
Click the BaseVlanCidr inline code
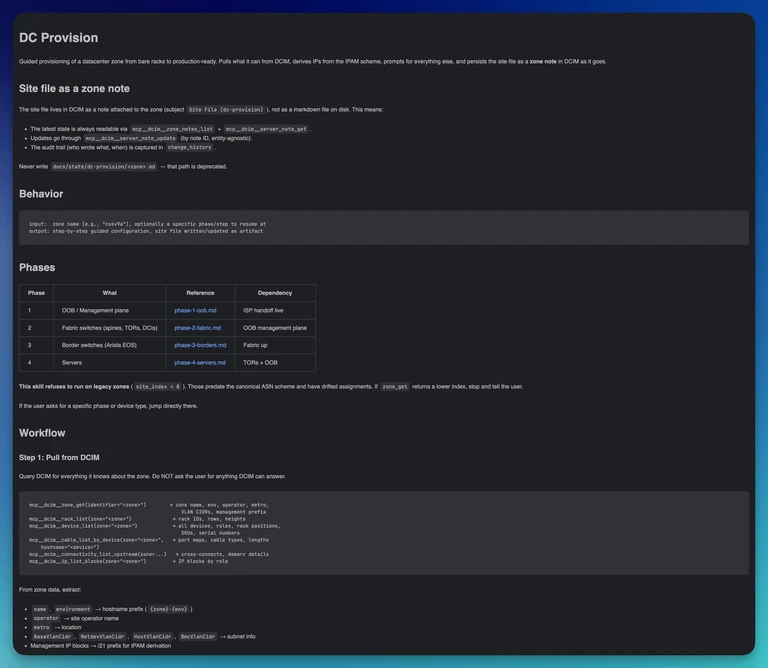pyautogui.click(x=52, y=637)
